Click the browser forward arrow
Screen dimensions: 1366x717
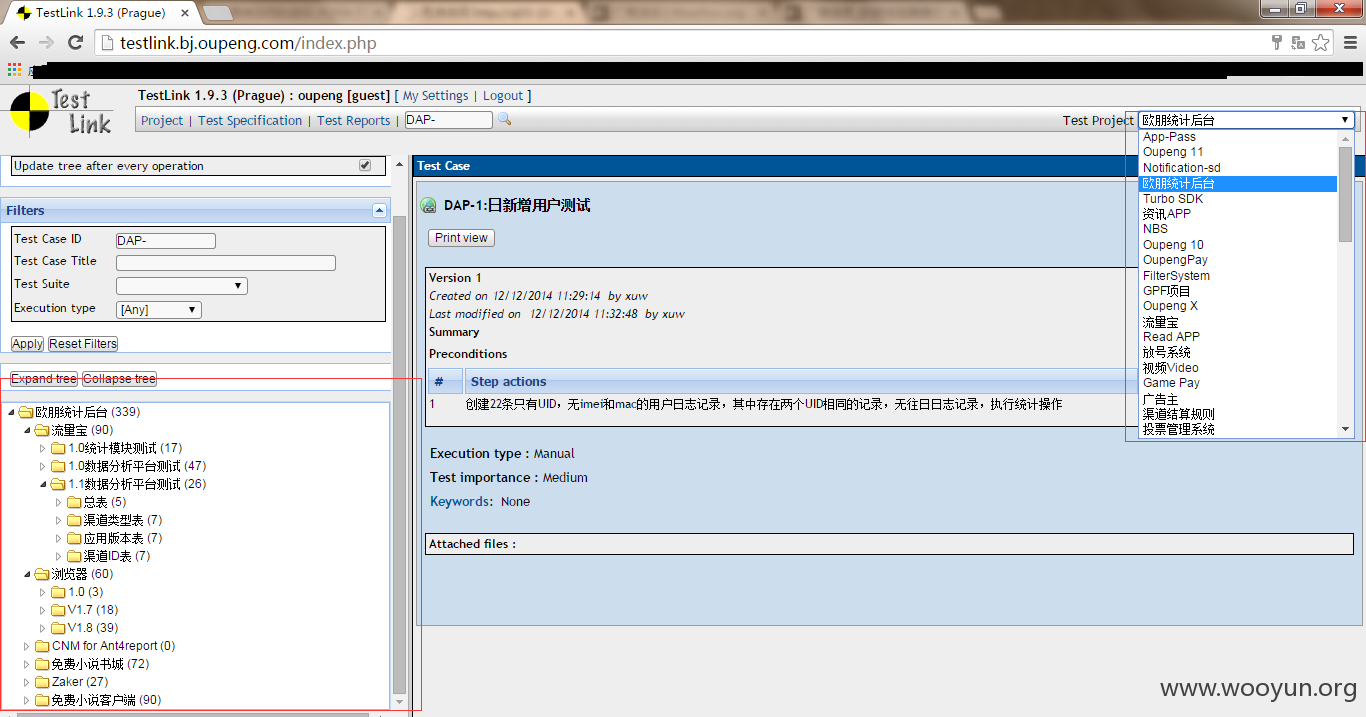point(46,43)
